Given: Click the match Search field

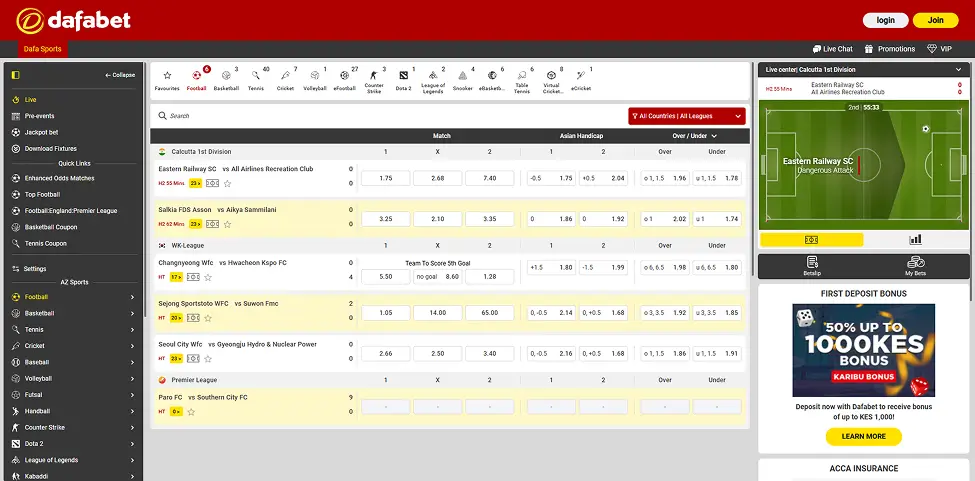Looking at the screenshot, I should coord(390,116).
